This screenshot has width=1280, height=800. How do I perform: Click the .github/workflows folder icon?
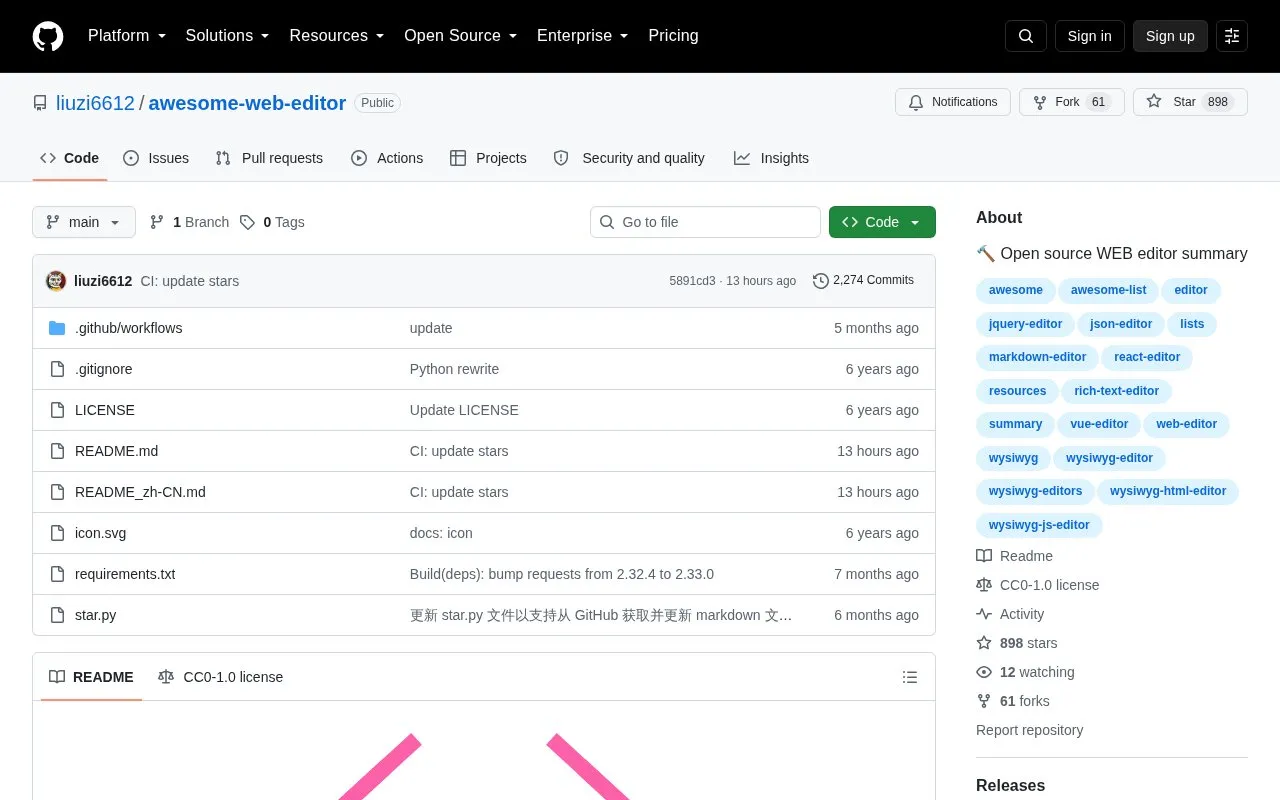[x=57, y=328]
